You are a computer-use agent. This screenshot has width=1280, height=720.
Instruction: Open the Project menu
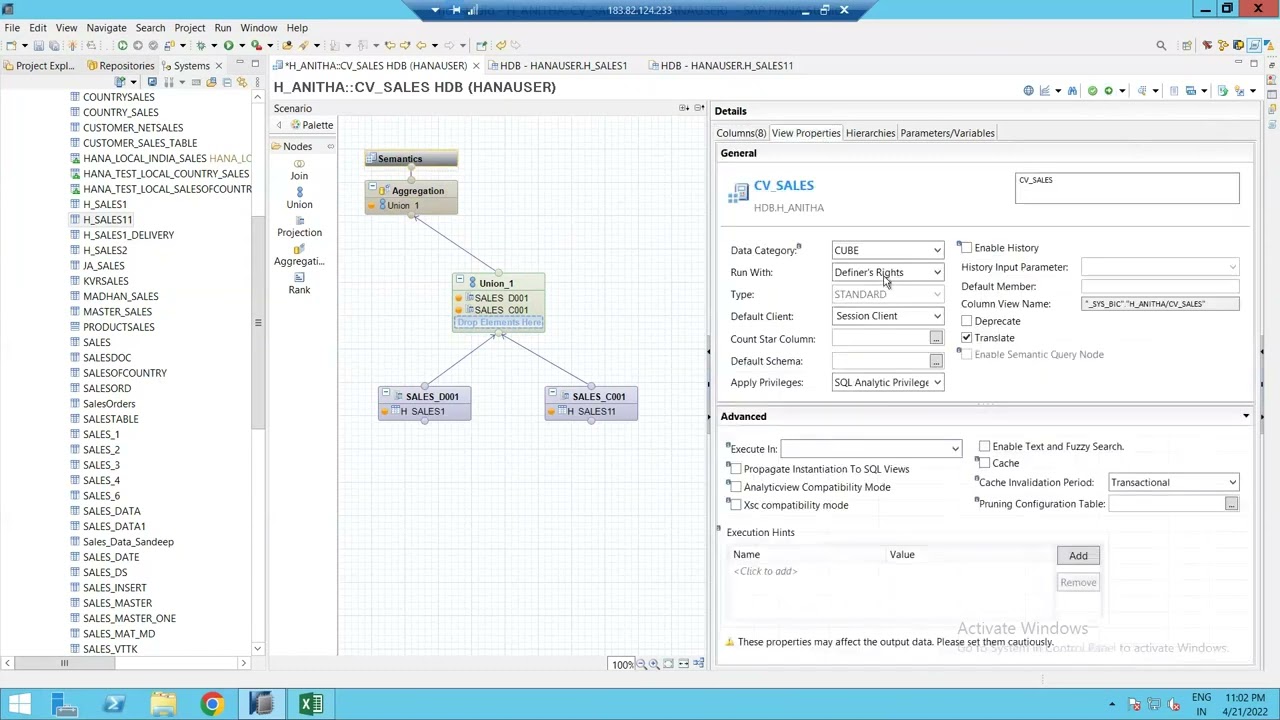[189, 28]
